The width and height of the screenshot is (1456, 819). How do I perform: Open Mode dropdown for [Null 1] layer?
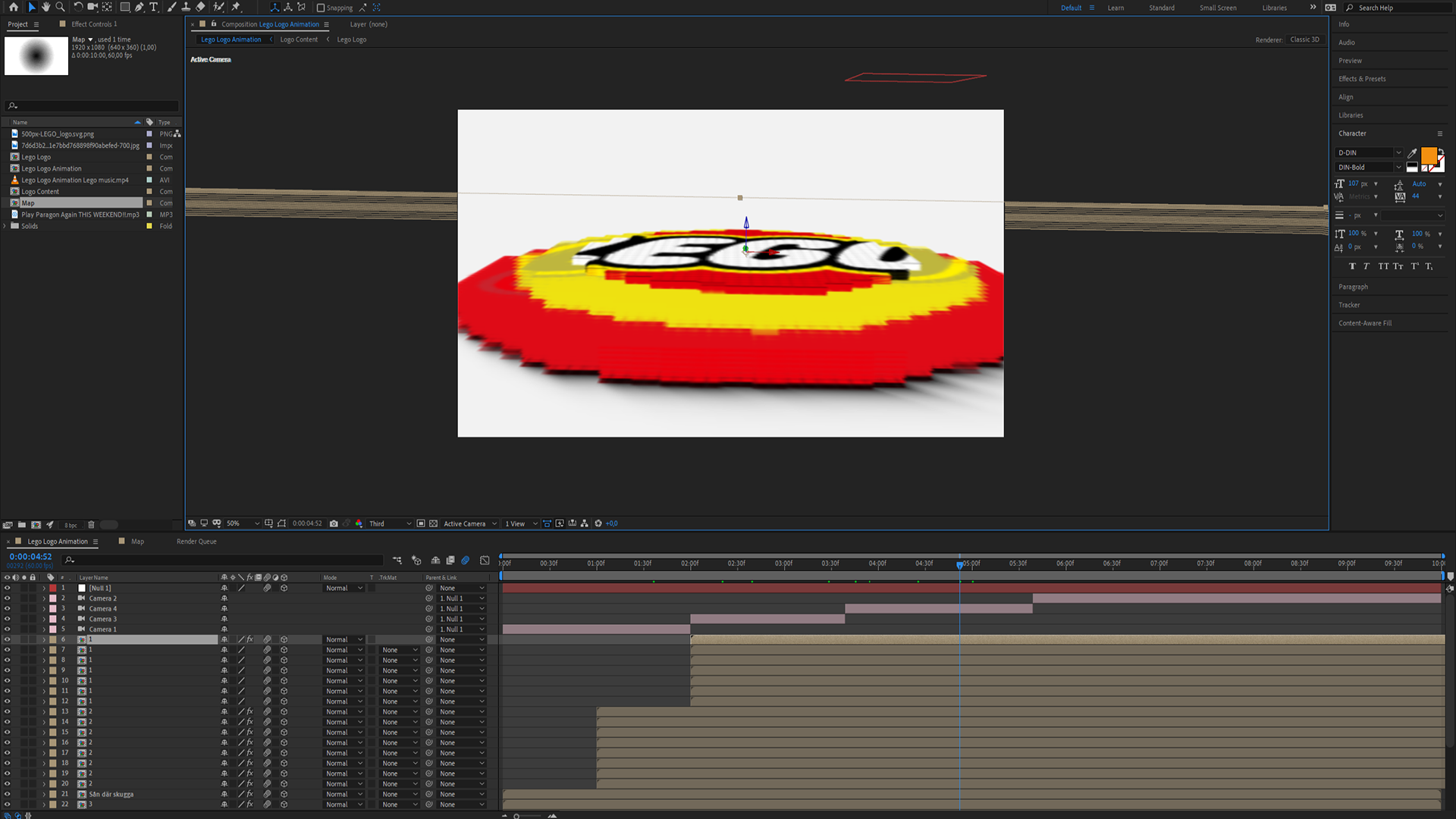(344, 588)
